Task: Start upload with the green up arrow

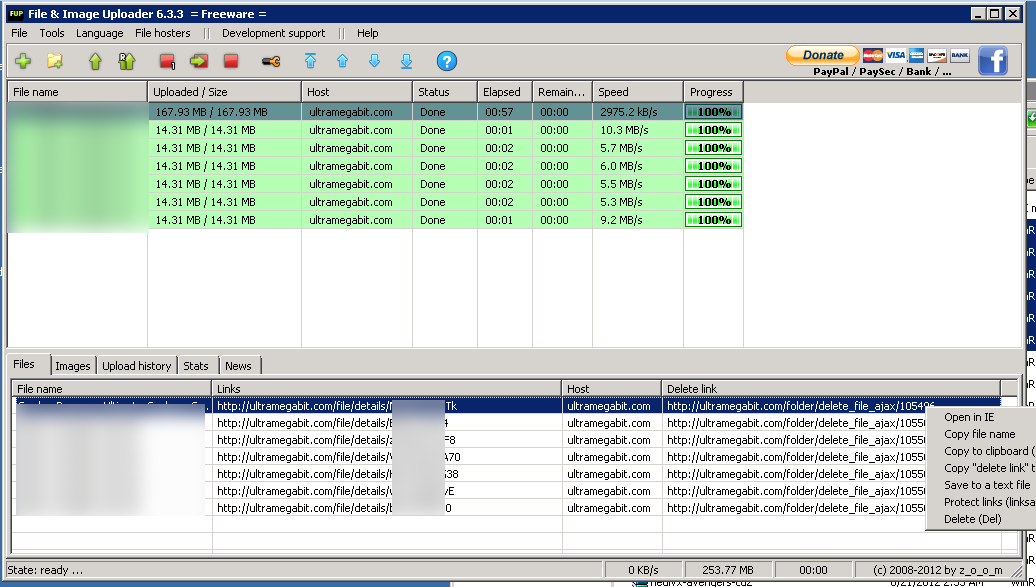Action: [95, 61]
